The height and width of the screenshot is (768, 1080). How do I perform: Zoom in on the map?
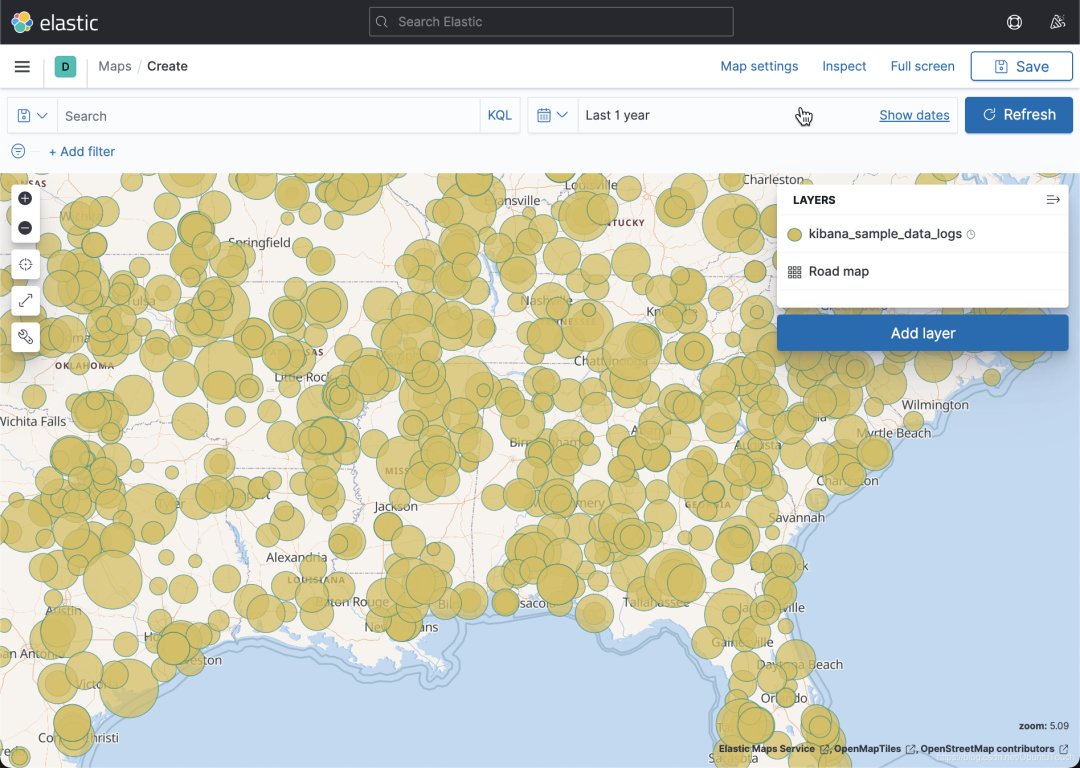[x=25, y=198]
